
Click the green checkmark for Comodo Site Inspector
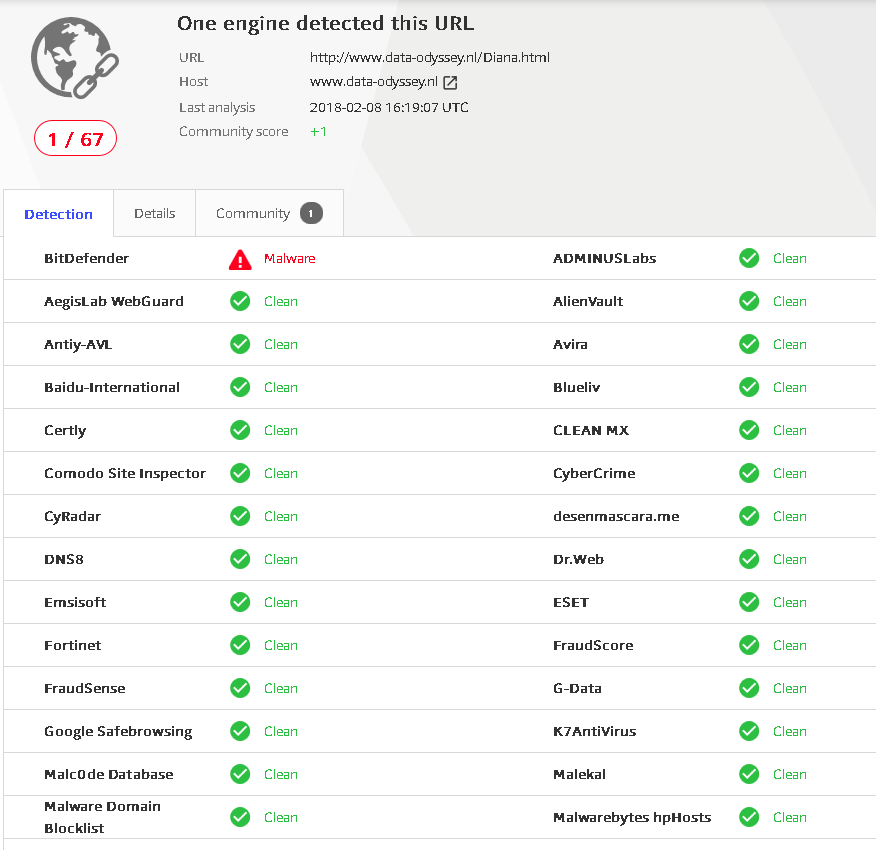pyautogui.click(x=240, y=473)
